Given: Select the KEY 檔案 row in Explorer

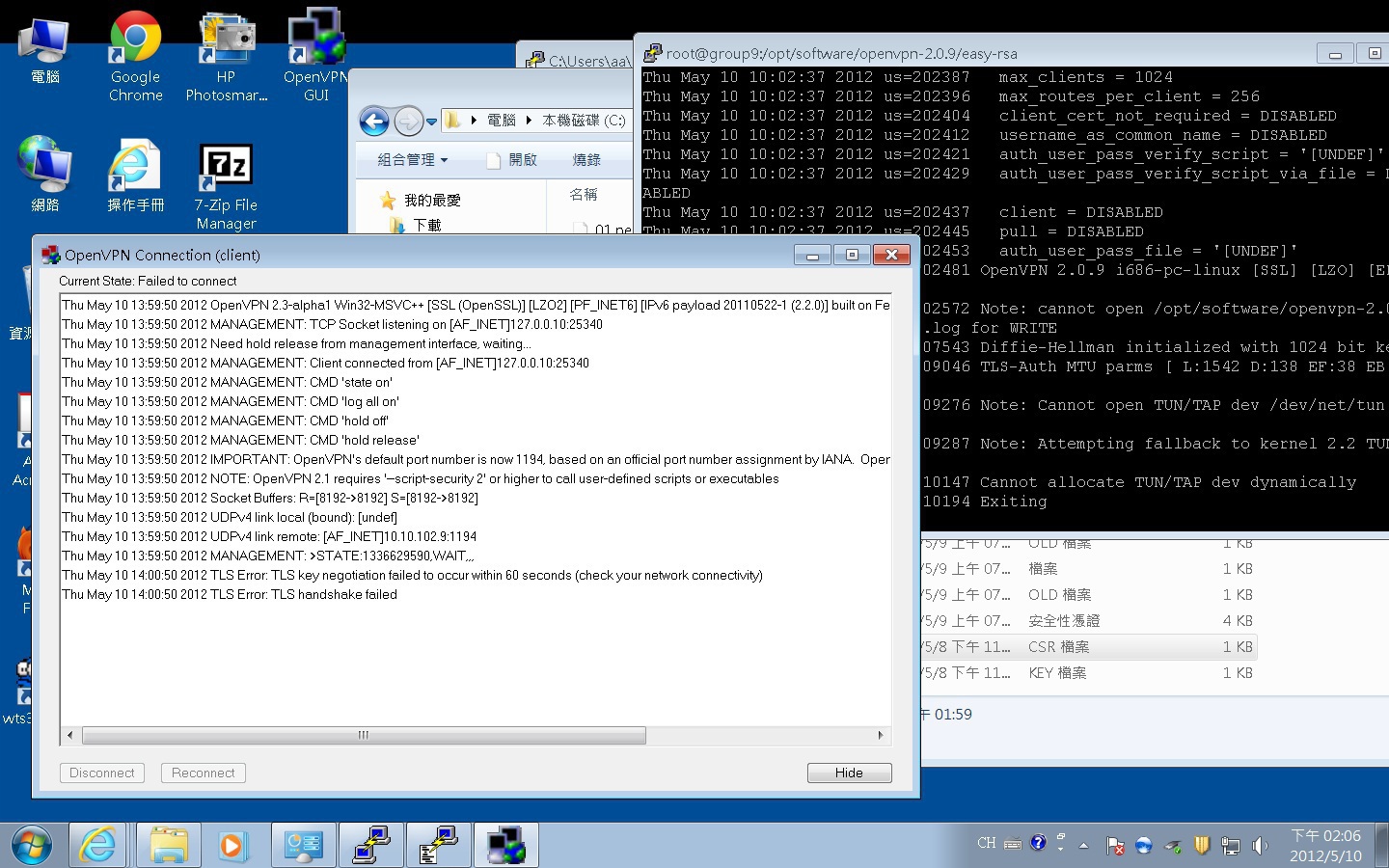Looking at the screenshot, I should coord(1089,673).
